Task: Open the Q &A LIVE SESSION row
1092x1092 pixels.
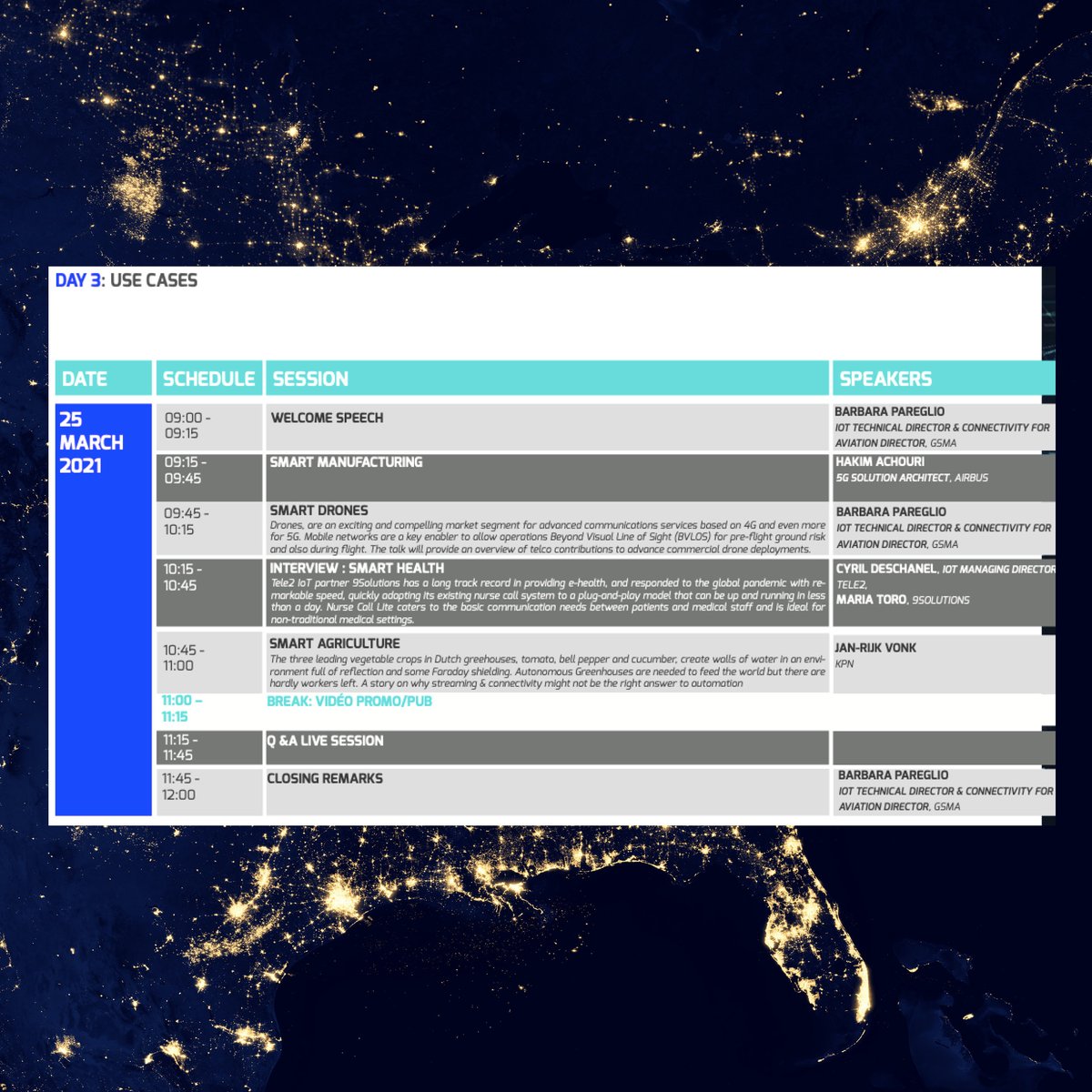Action: (326, 741)
